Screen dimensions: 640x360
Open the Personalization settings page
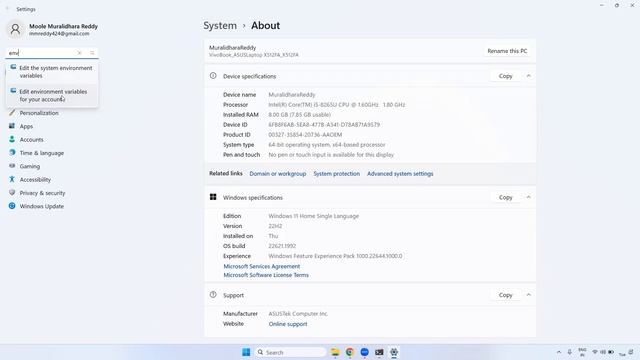[39, 113]
